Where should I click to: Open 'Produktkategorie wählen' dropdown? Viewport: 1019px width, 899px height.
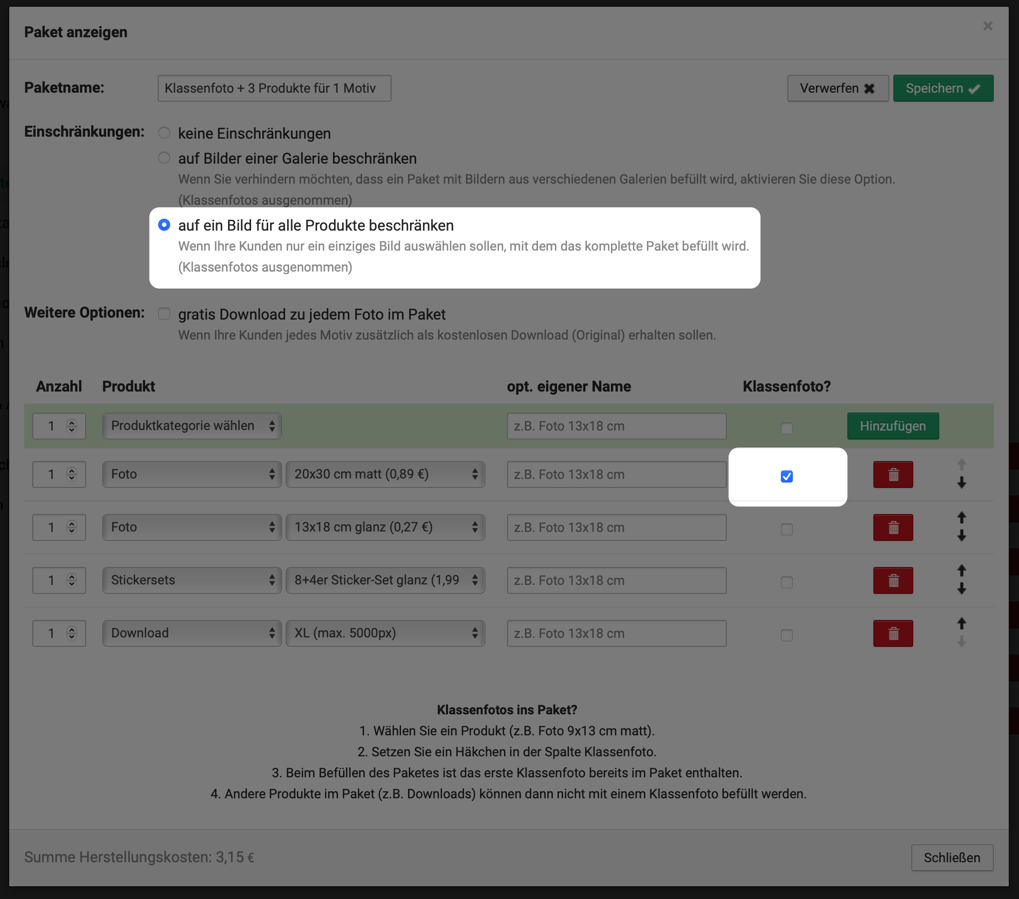[x=191, y=426]
